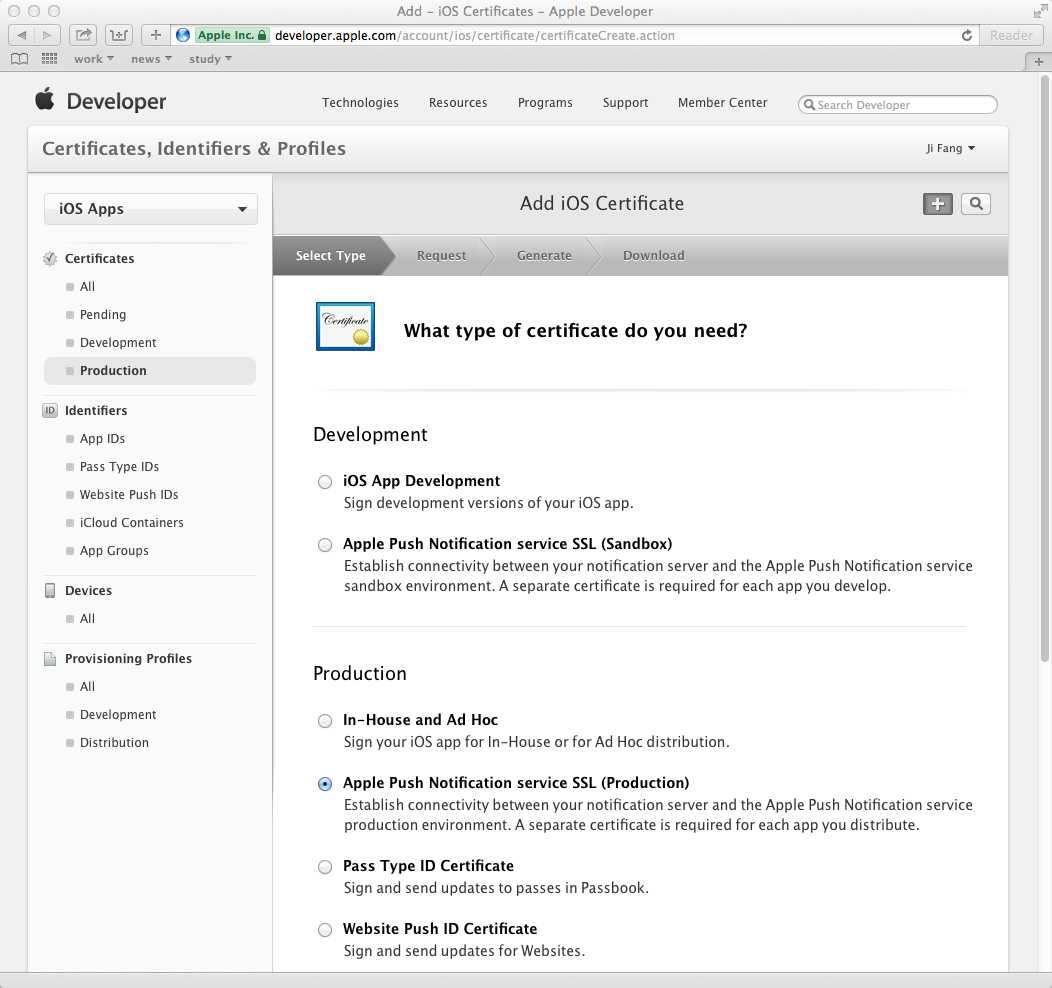Open the Share toolbar icon
1052x988 pixels.
coord(83,35)
